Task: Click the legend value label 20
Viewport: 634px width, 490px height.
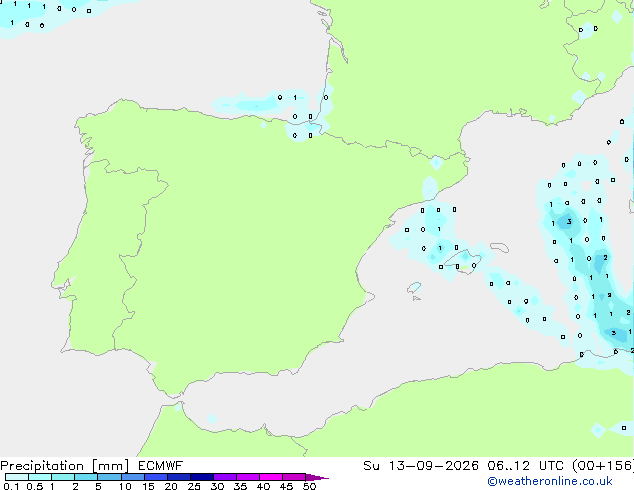Action: point(171,486)
